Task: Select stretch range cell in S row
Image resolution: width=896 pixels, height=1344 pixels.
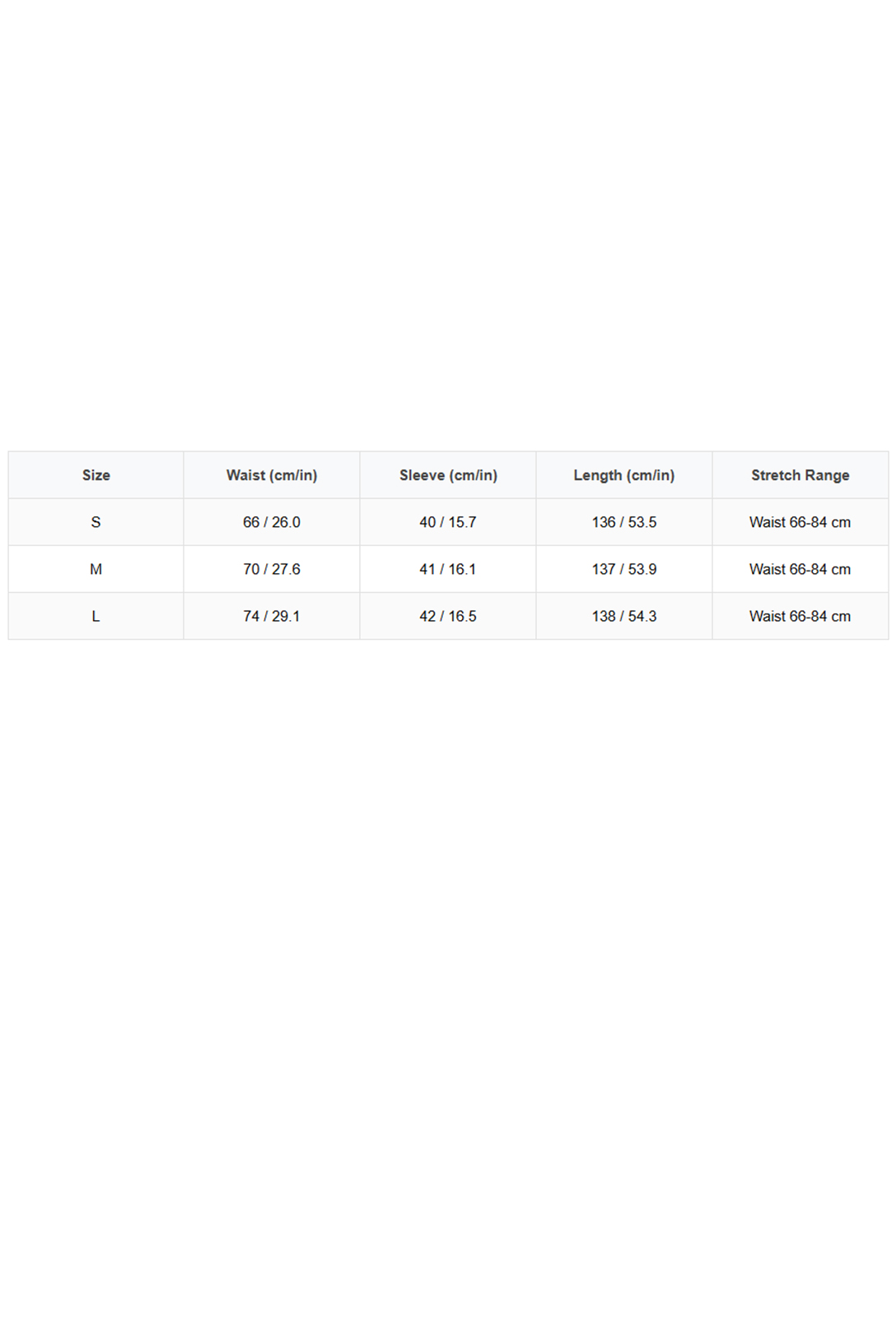Action: tap(800, 522)
